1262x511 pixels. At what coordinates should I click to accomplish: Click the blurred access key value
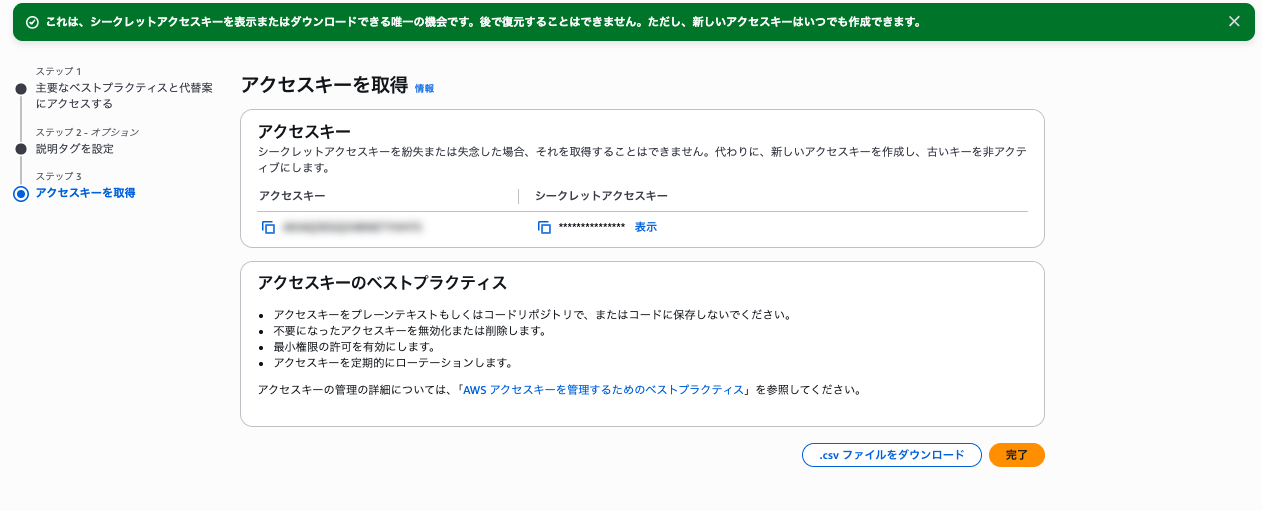click(352, 227)
